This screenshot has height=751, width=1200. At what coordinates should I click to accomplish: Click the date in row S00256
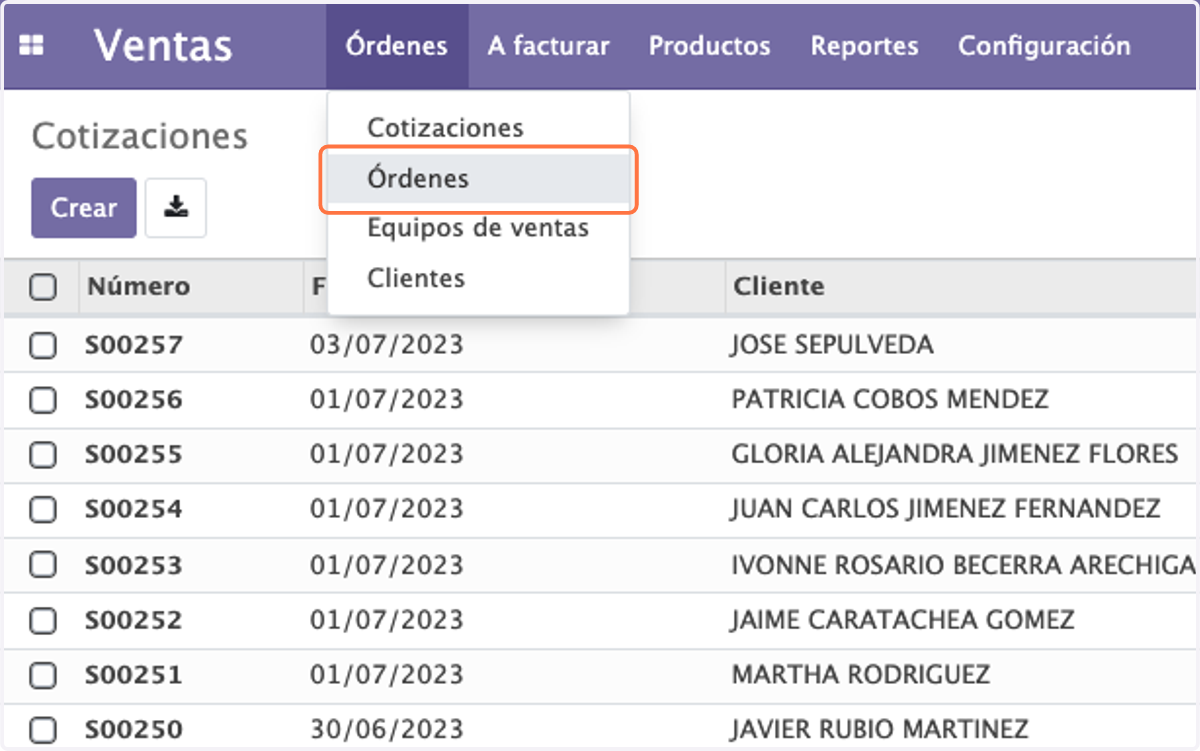pos(387,400)
